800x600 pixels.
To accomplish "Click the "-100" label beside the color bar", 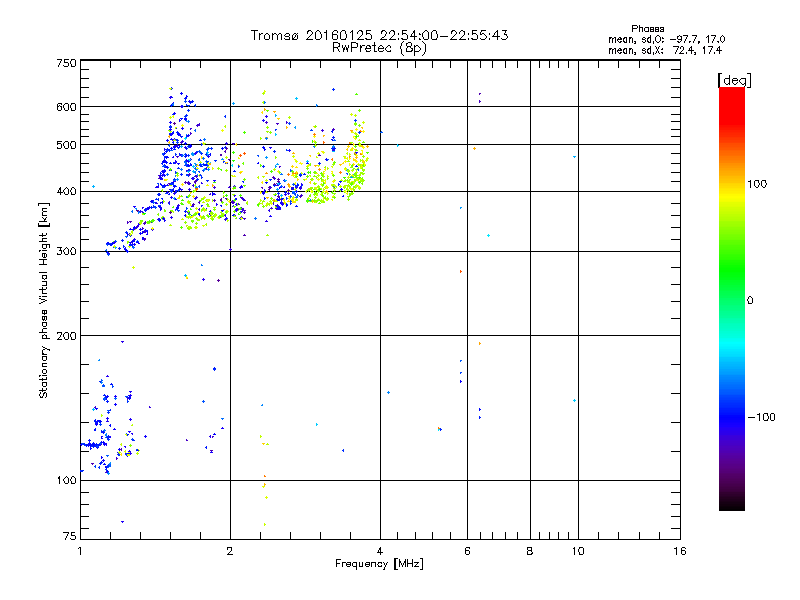I will [761, 417].
